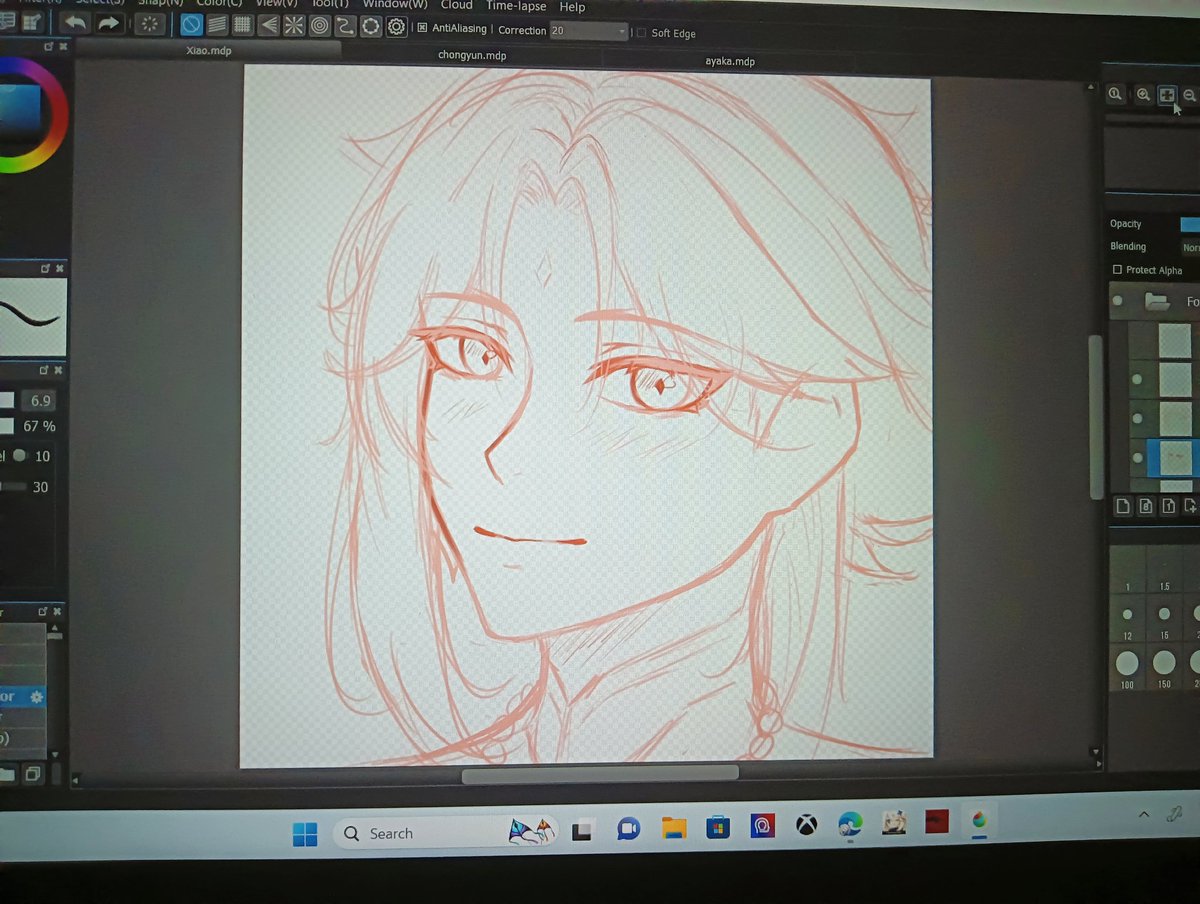Hide the selected blue-highlighted layer
Viewport: 1200px width, 904px height.
(x=1137, y=458)
